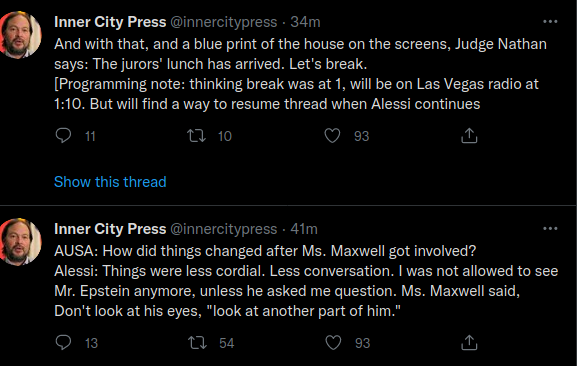Open the Alessi quote tweet text
Image resolution: width=577 pixels, height=366 pixels.
click(x=306, y=281)
